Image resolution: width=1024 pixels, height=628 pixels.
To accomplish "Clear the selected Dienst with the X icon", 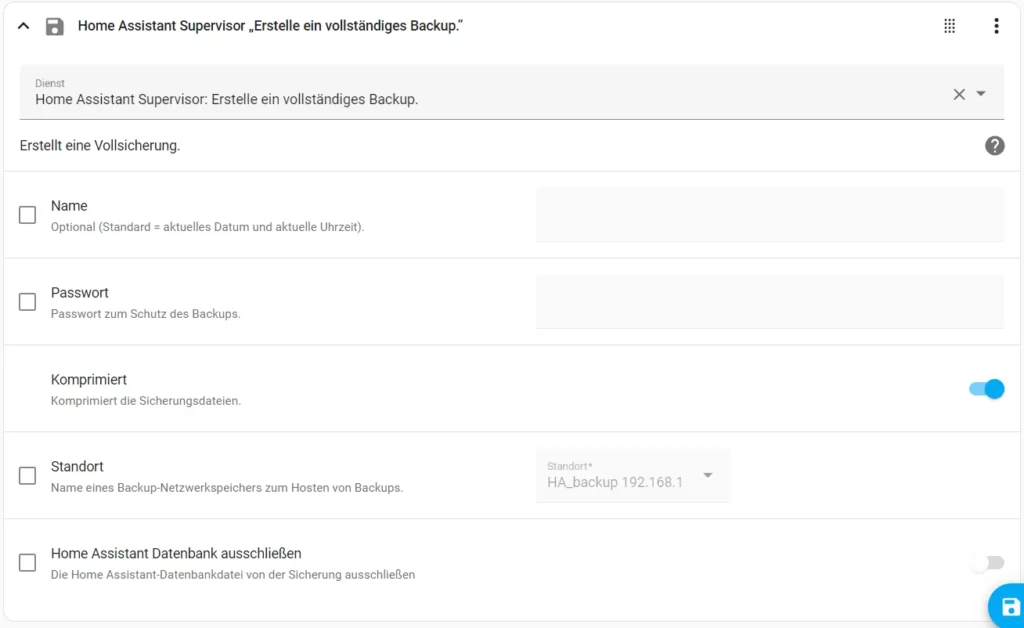I will click(957, 93).
